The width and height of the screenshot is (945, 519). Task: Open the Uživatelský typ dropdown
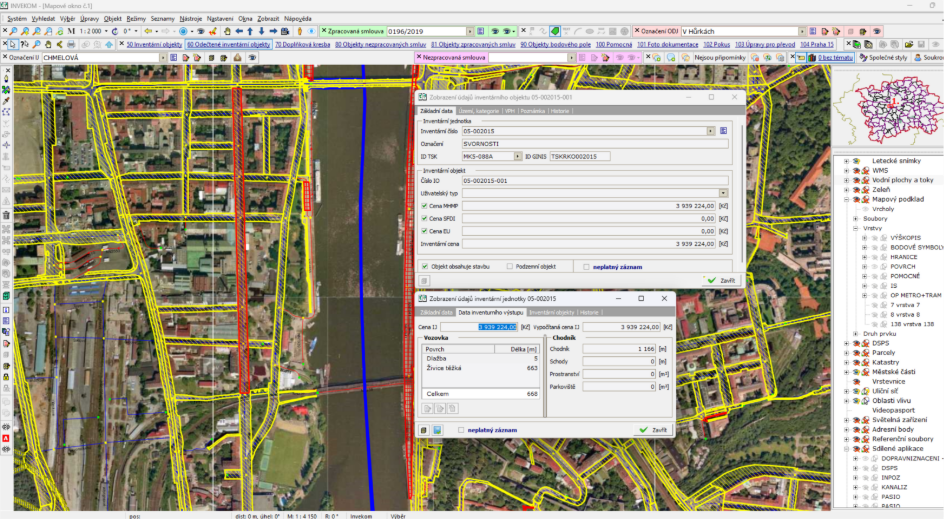[723, 192]
